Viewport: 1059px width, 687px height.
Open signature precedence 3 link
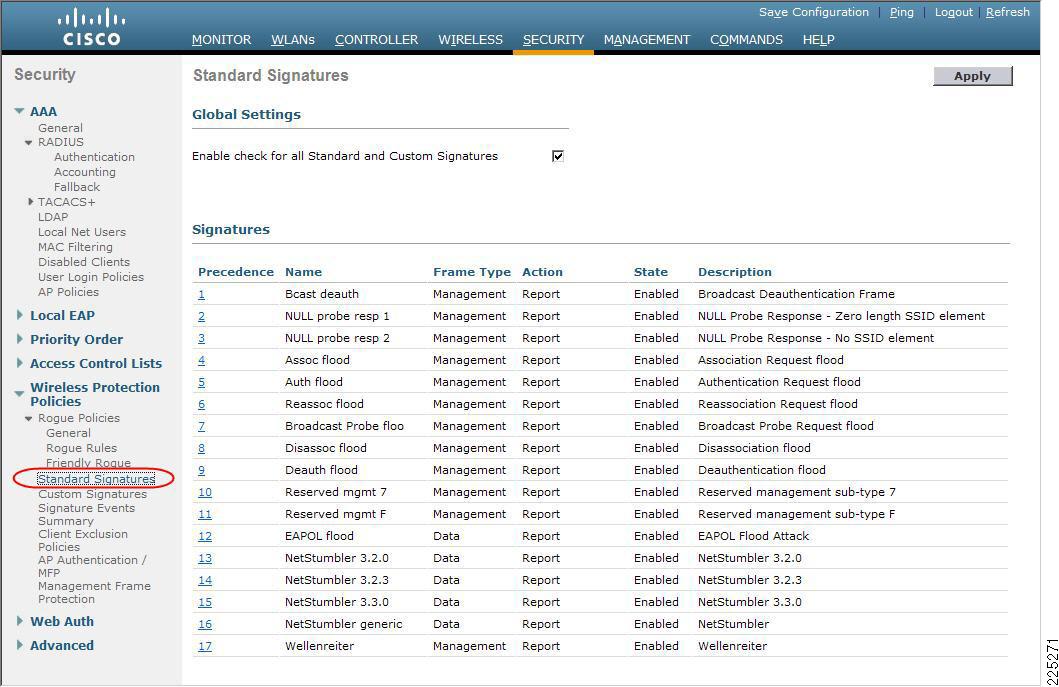coord(201,338)
